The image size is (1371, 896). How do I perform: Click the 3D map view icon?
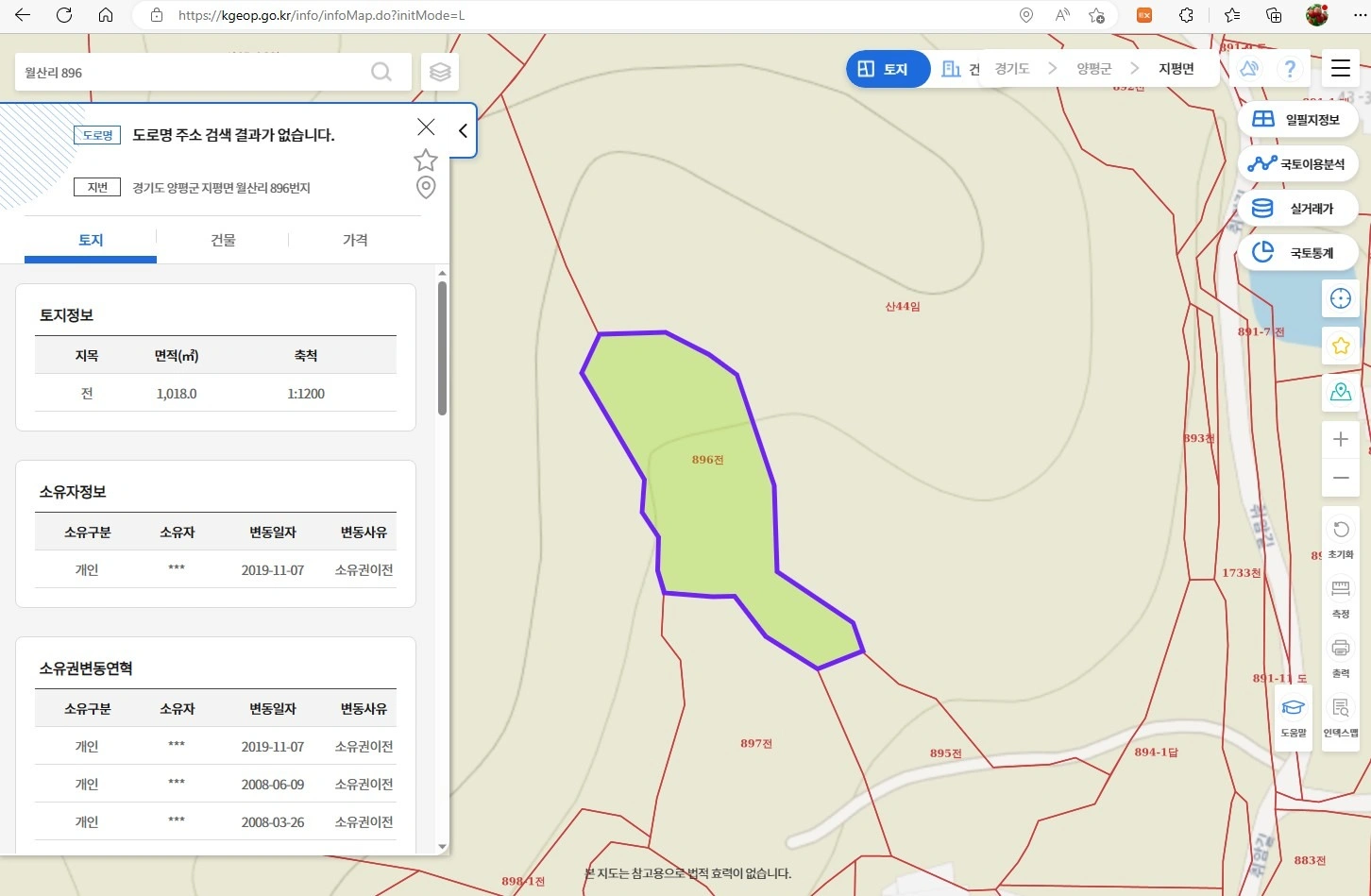click(x=1249, y=69)
